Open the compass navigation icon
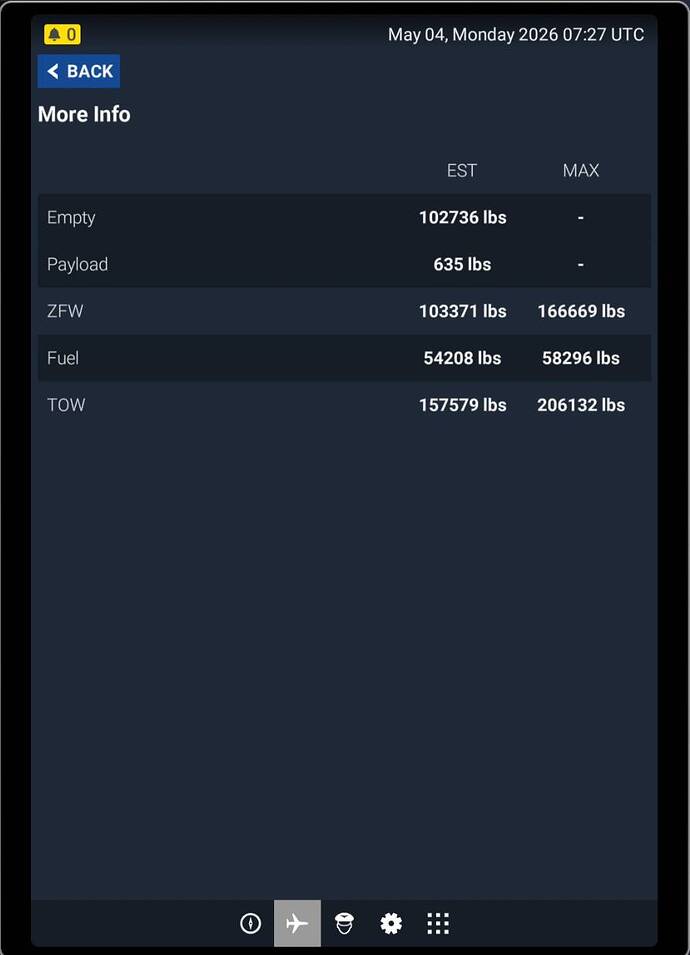This screenshot has width=690, height=955. click(x=250, y=923)
